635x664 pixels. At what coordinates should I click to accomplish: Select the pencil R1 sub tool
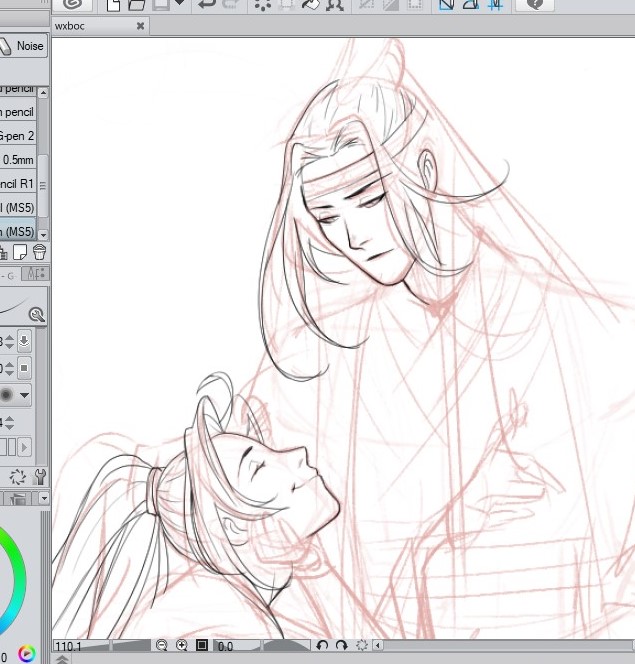(18, 184)
